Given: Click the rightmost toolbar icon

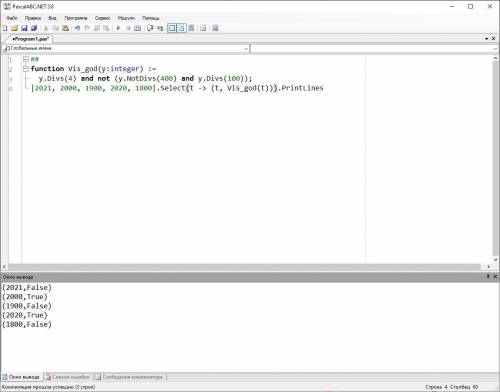Looking at the screenshot, I should tap(215, 28).
